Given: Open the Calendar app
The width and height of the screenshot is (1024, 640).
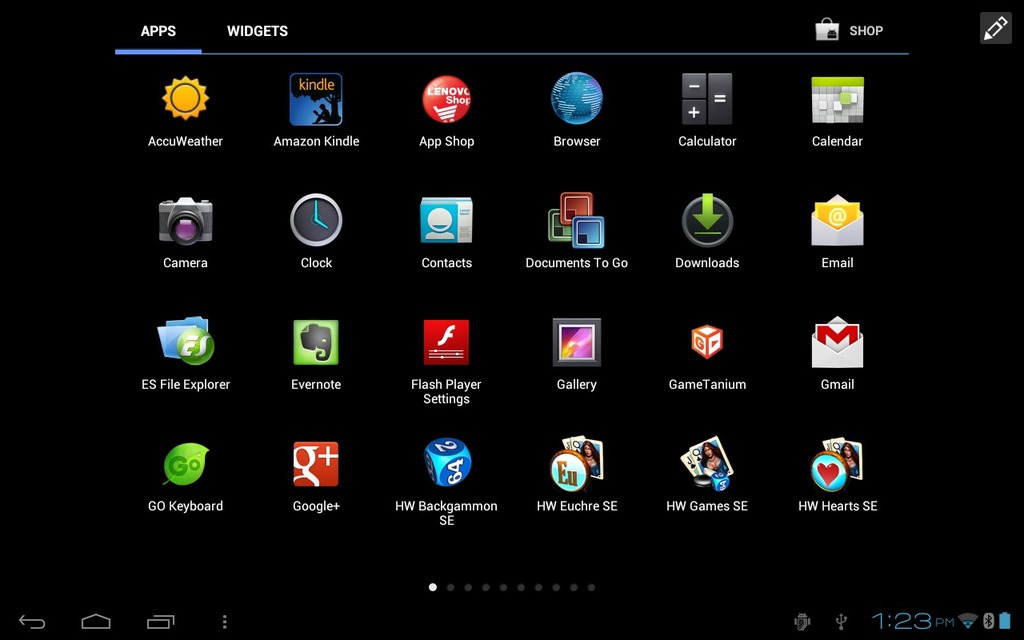Looking at the screenshot, I should click(837, 100).
